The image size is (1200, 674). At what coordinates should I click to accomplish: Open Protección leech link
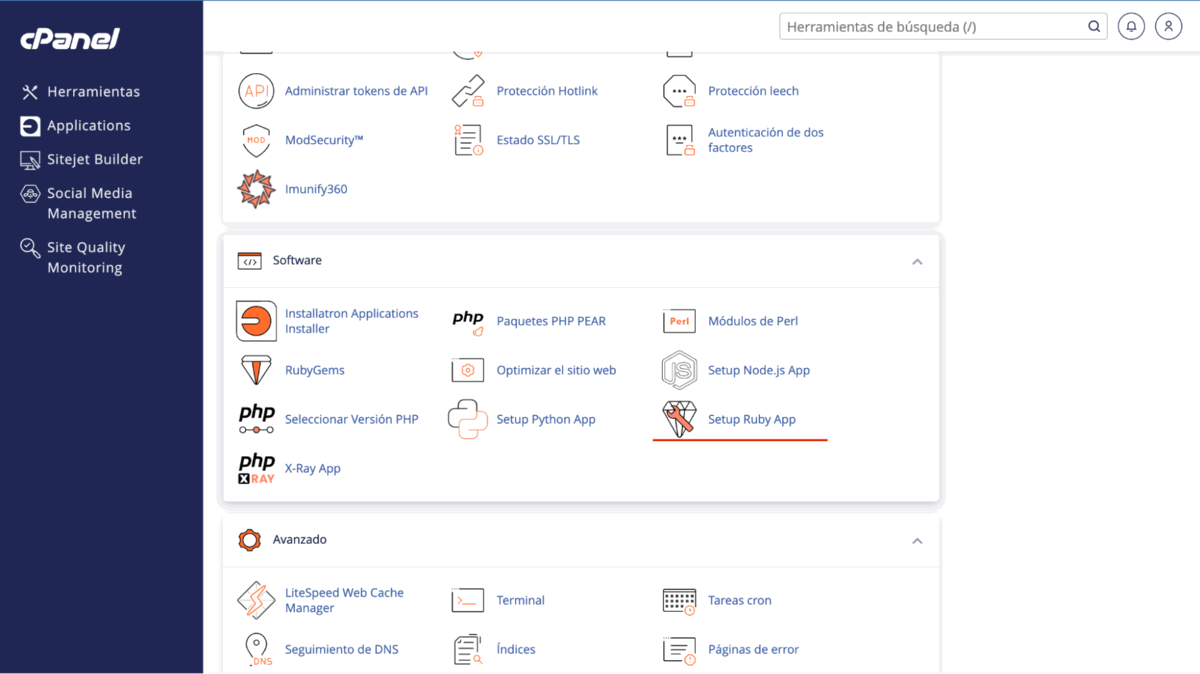point(753,91)
